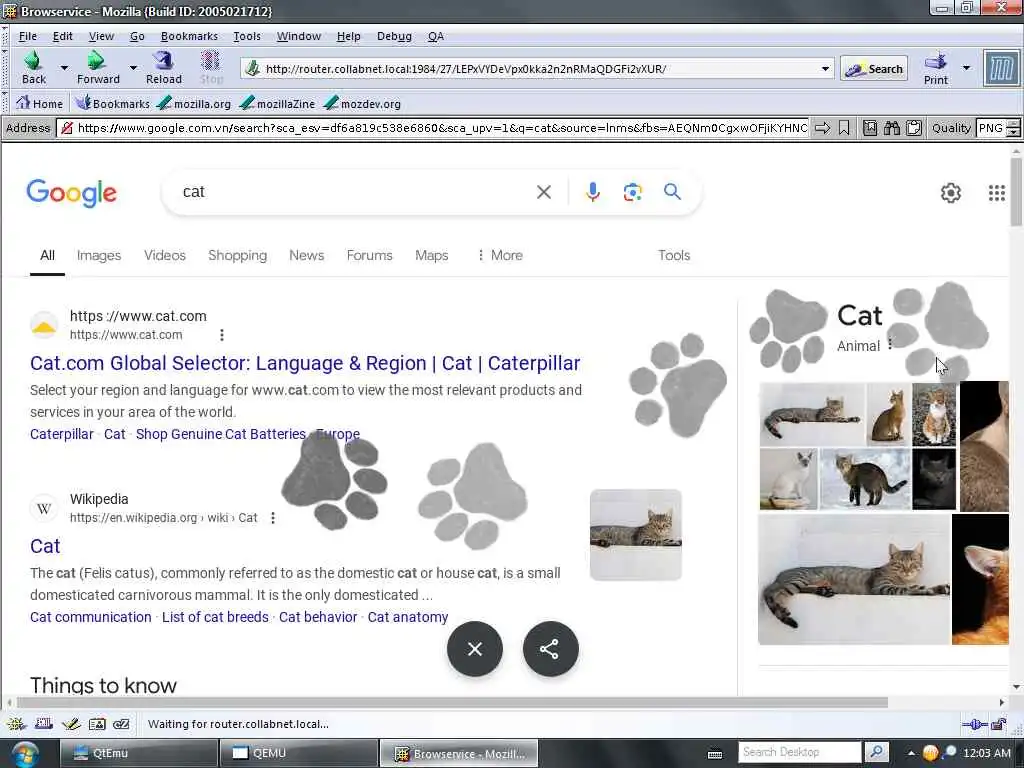Open Home from the bookmarks toolbar

39,103
